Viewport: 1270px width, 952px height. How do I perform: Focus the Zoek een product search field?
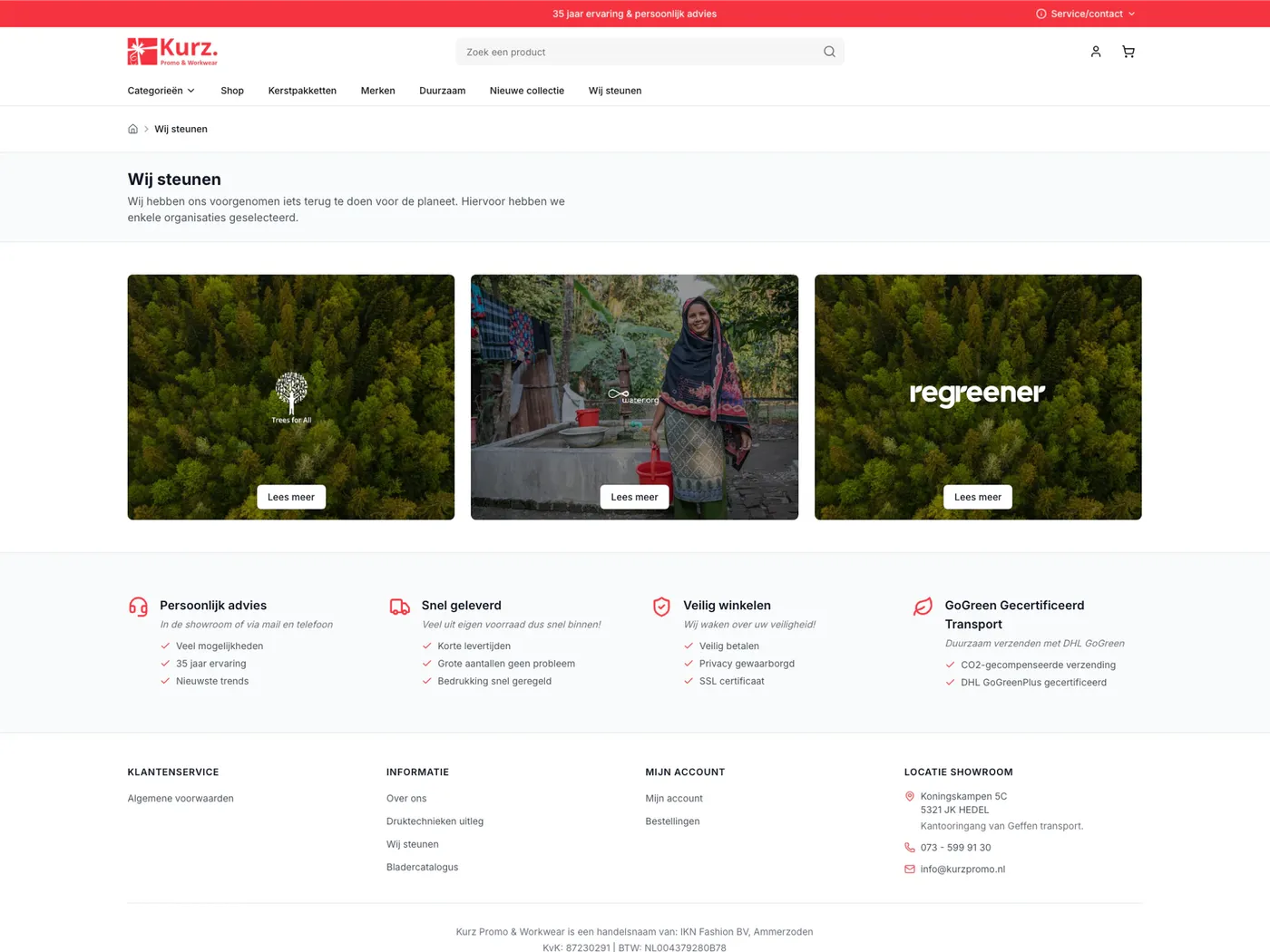[x=650, y=52]
